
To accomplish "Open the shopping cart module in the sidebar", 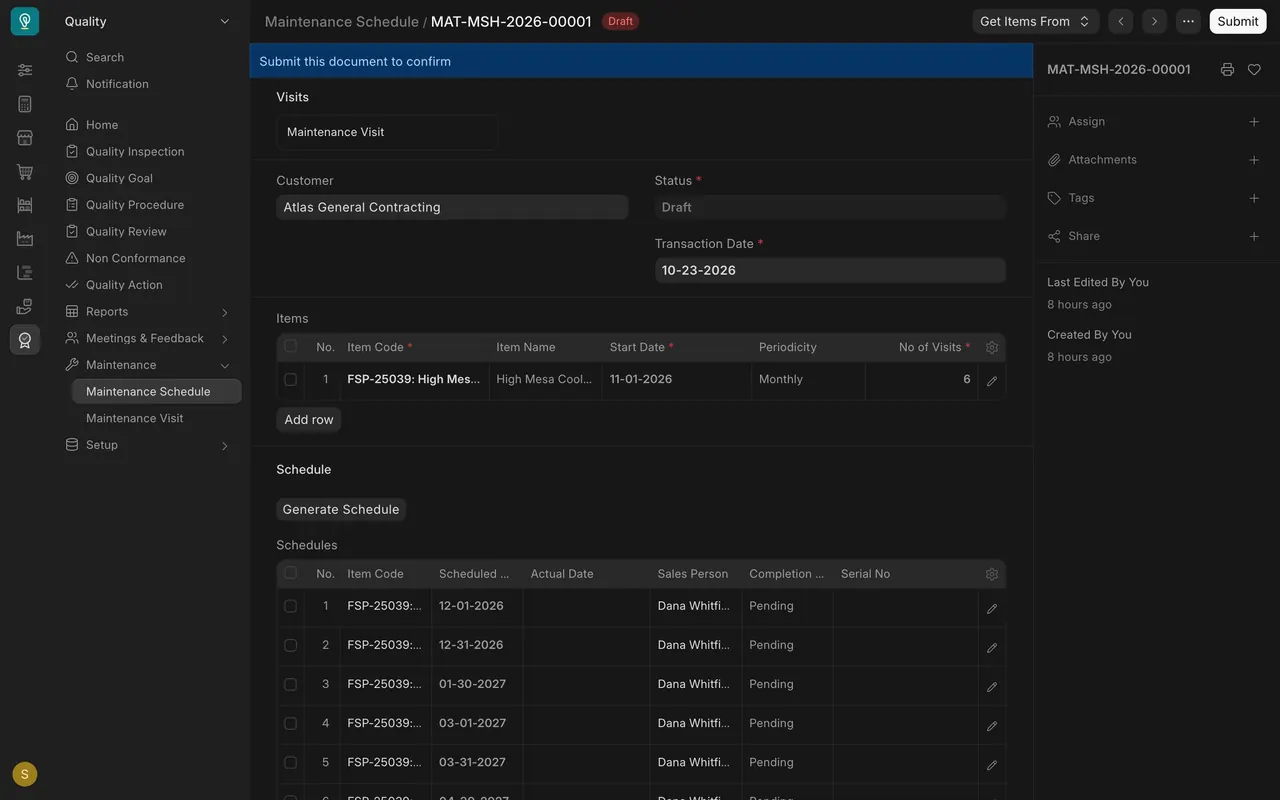I will [x=25, y=172].
